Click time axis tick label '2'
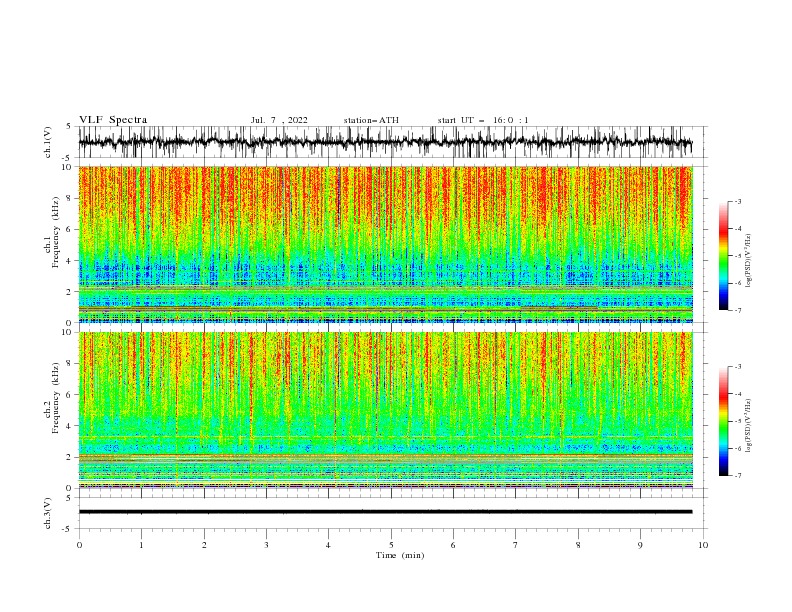Viewport: 792px width, 612px height. [x=204, y=545]
